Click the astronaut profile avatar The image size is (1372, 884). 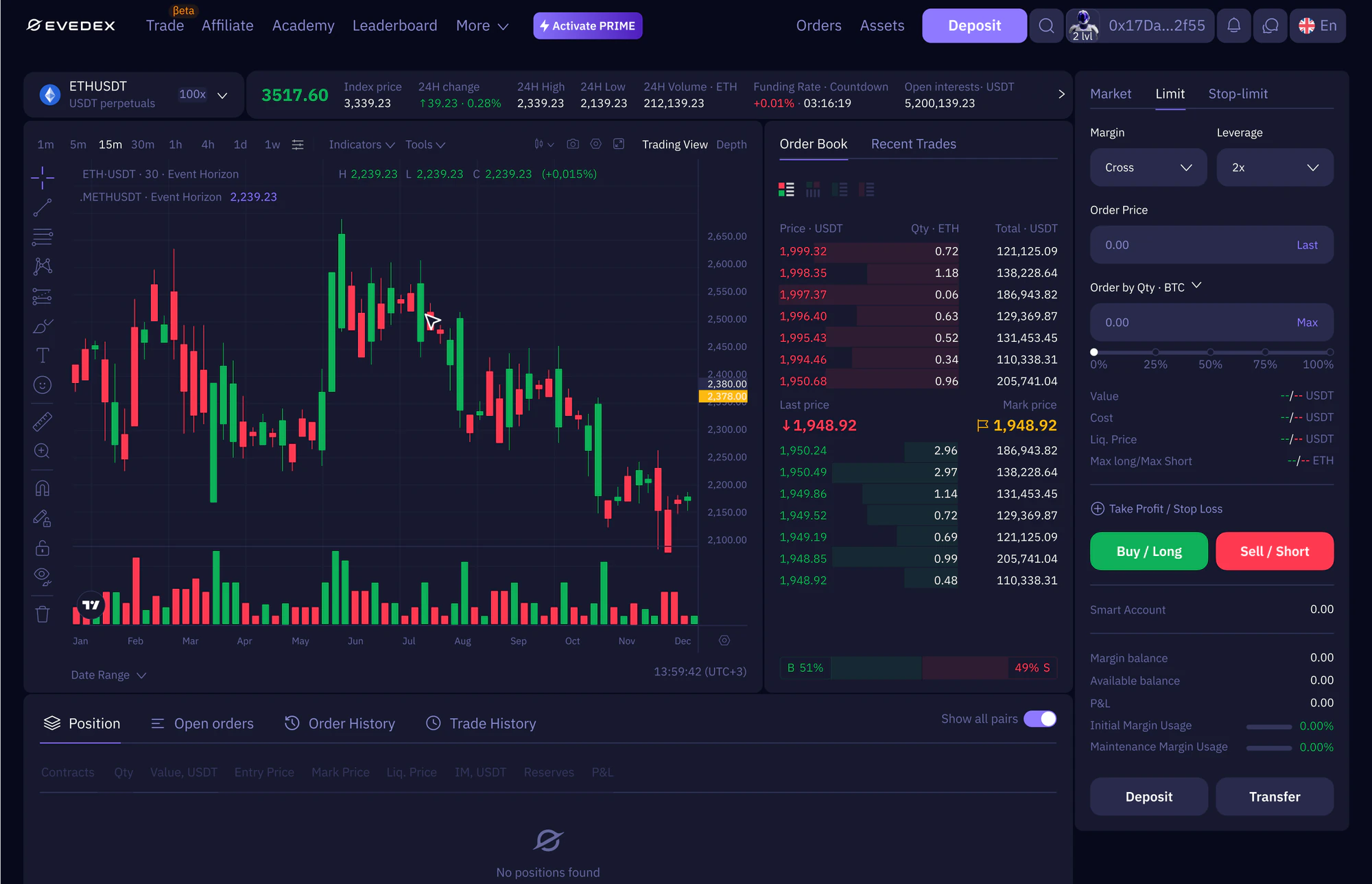click(x=1083, y=26)
